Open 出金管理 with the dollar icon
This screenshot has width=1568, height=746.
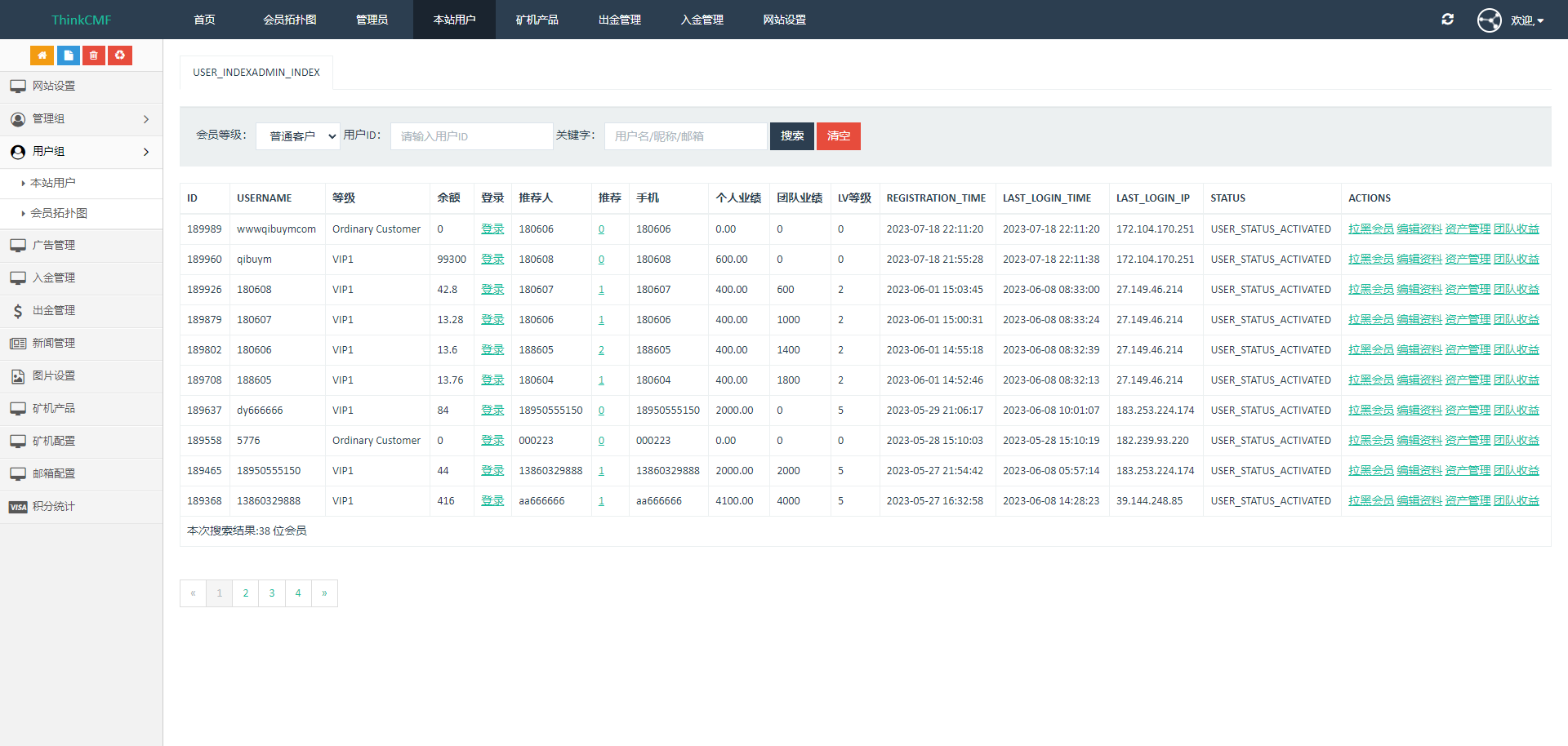[53, 311]
